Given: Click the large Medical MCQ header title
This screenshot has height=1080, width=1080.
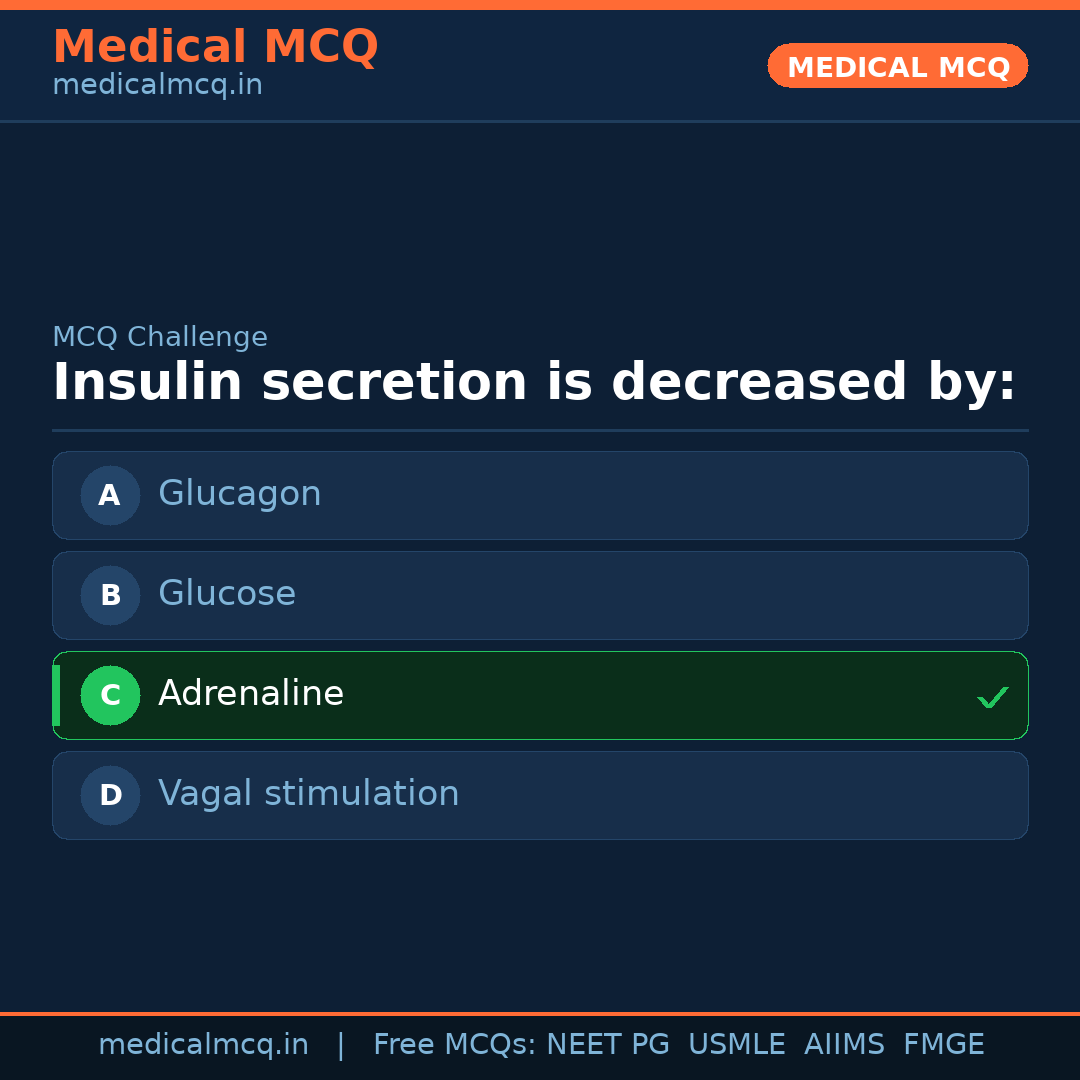Looking at the screenshot, I should (215, 47).
